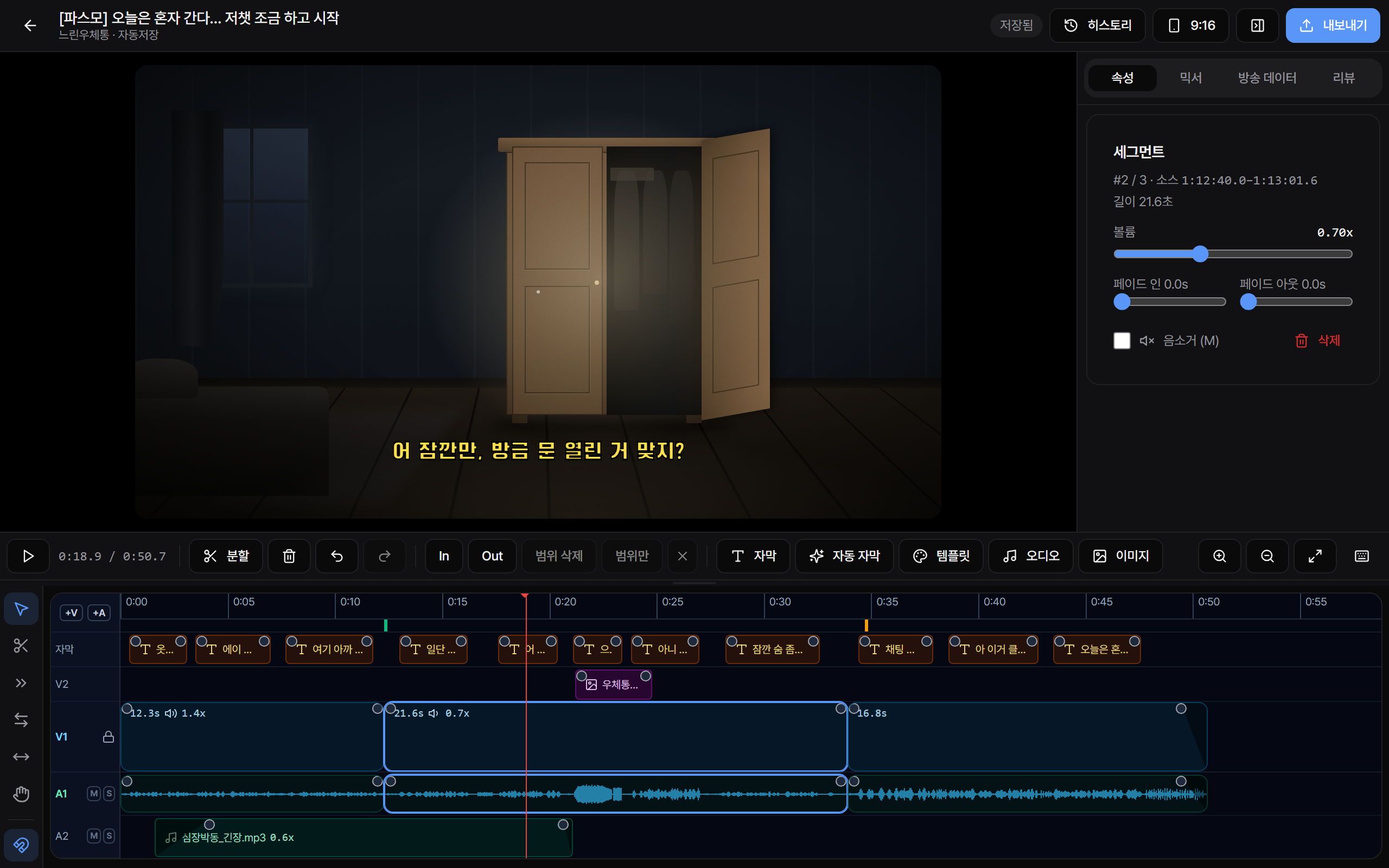The width and height of the screenshot is (1389, 868).
Task: Select the 12.3s video segment on V1
Action: 251,737
